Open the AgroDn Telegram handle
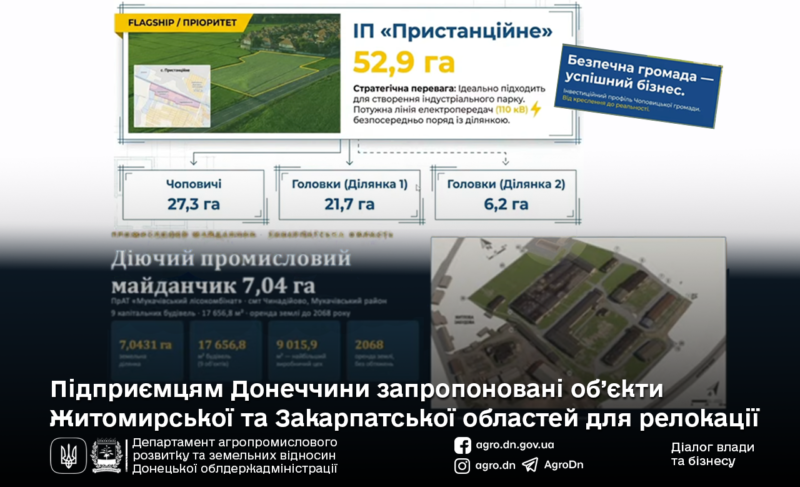The height and width of the screenshot is (487, 800). coord(564,465)
